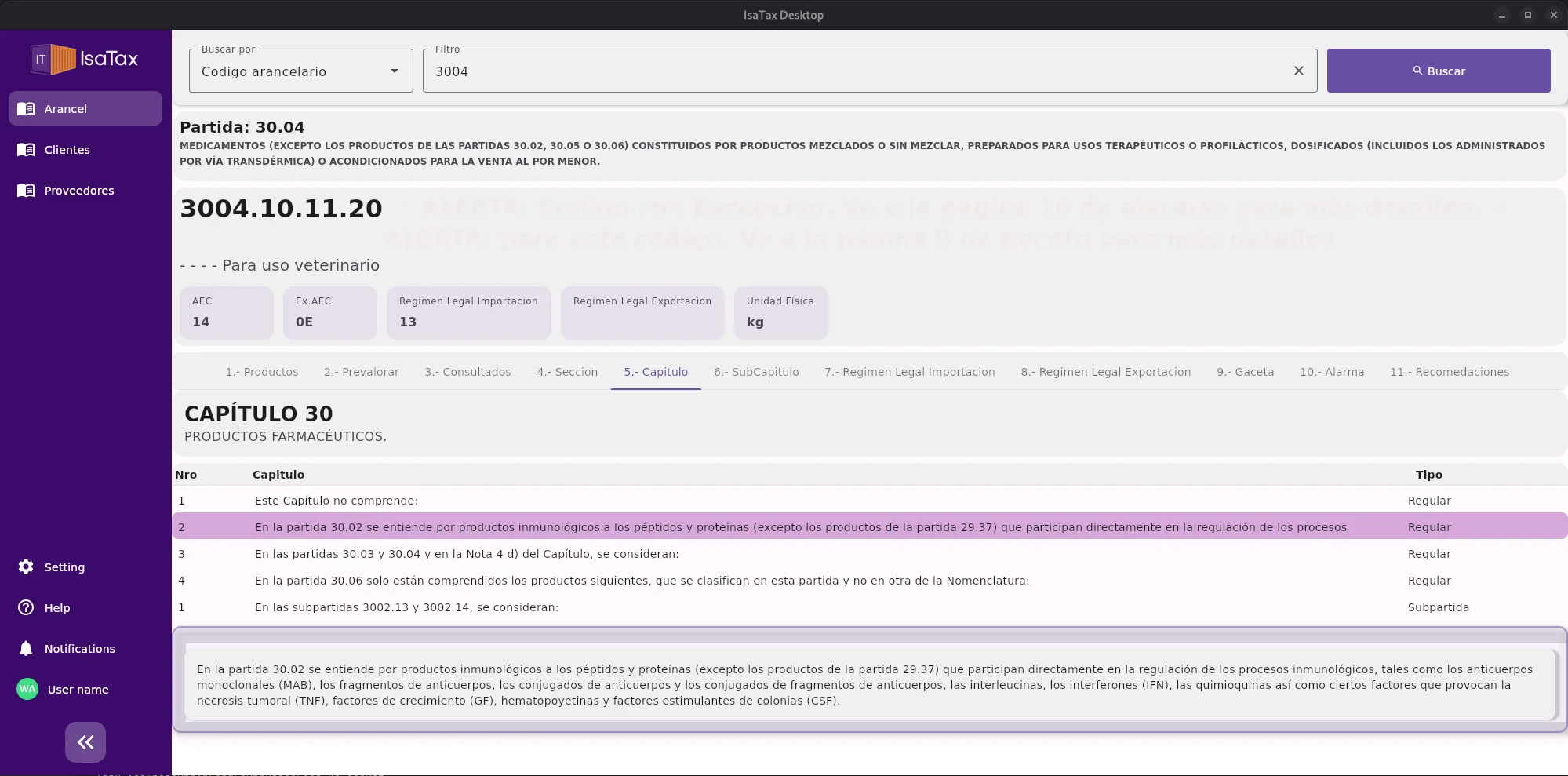1568x776 pixels.
Task: Open the 7.- Regimen Legal Importacion tab
Action: 909,372
